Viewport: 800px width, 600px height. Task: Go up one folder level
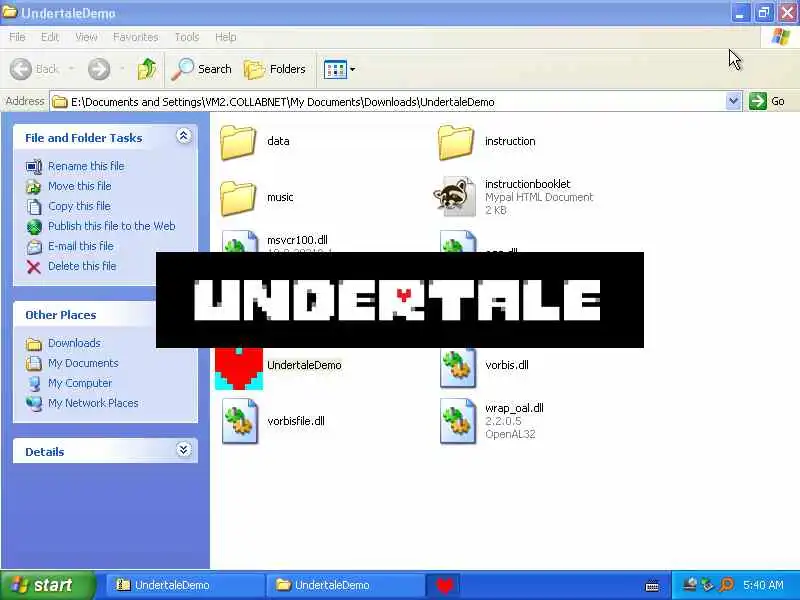coord(147,69)
